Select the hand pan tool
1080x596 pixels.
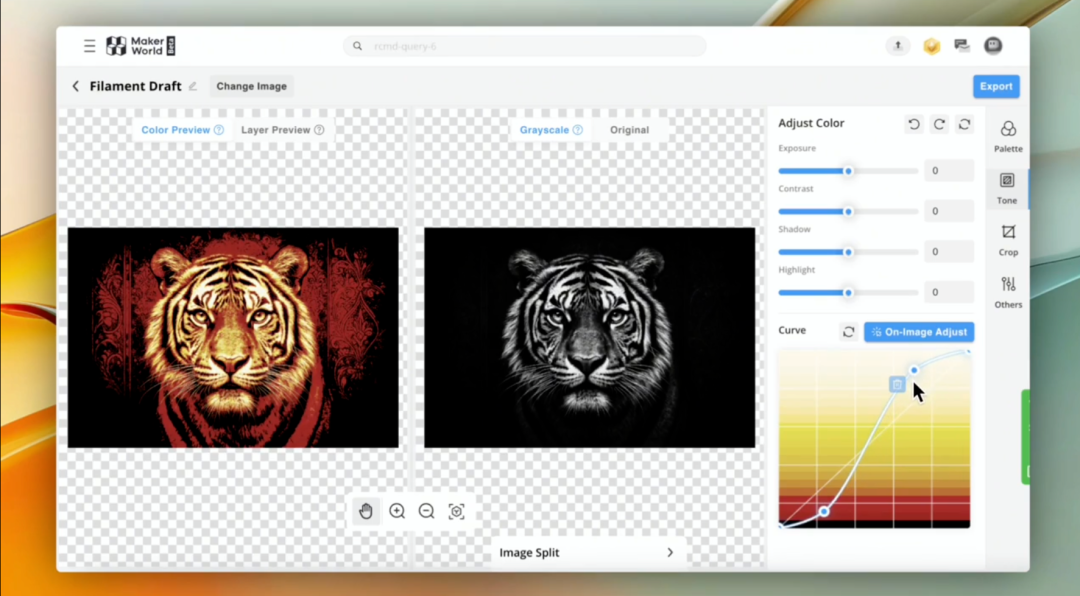pyautogui.click(x=366, y=511)
